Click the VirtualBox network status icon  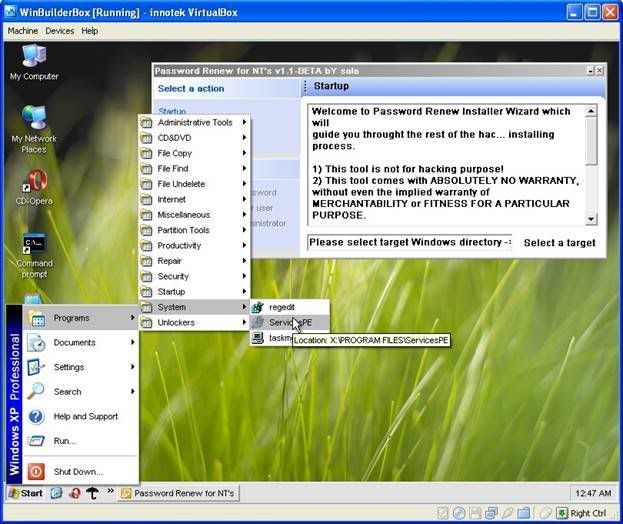[491, 513]
